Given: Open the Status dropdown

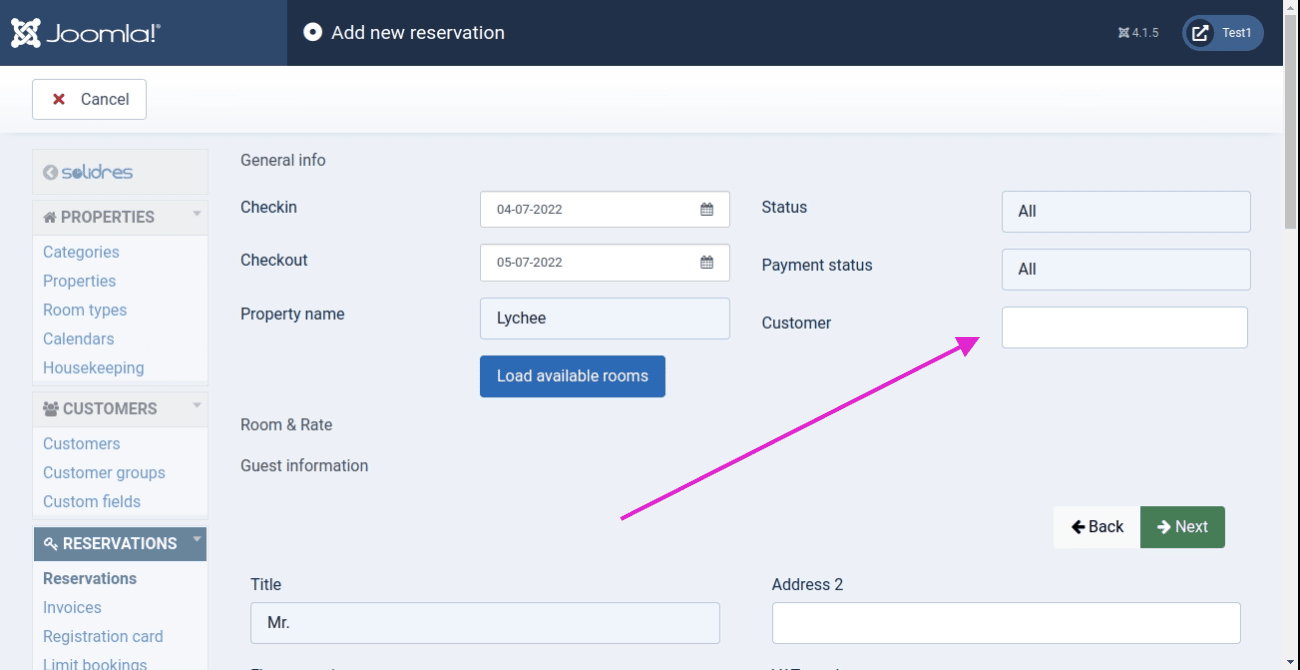Looking at the screenshot, I should coord(1125,211).
